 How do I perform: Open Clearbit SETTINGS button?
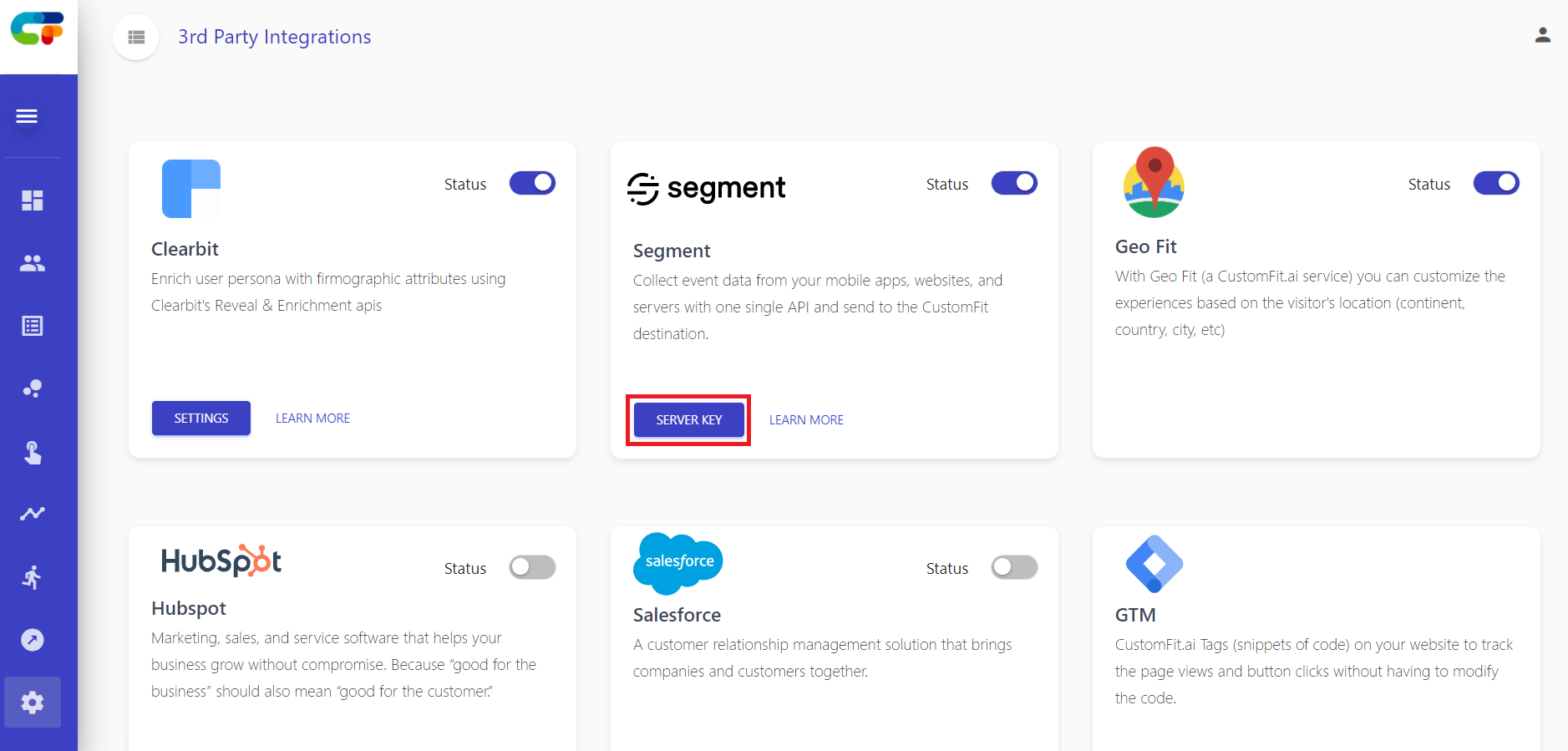pos(201,418)
